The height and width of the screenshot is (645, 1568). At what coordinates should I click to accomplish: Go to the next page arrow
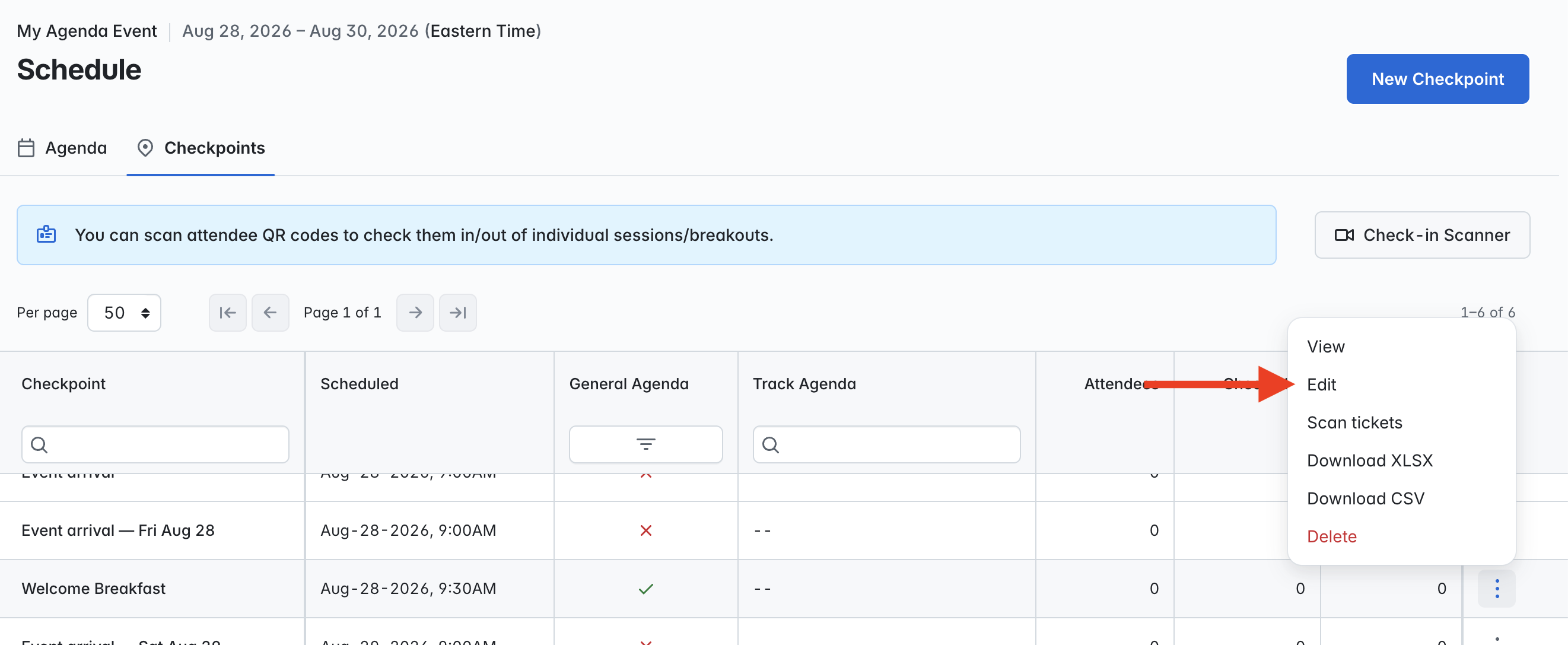(415, 313)
